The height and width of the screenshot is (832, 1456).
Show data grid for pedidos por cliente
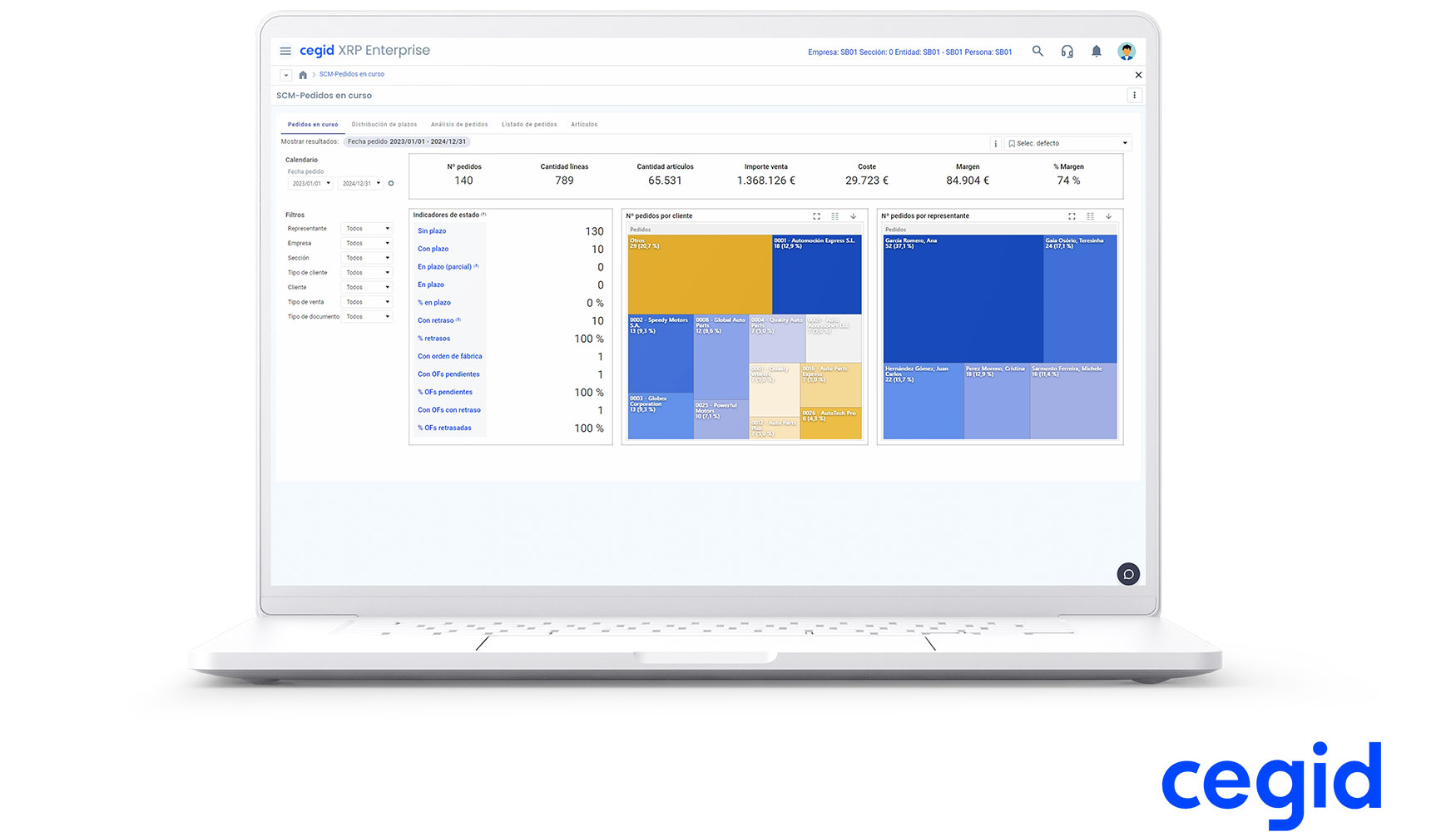tap(835, 216)
